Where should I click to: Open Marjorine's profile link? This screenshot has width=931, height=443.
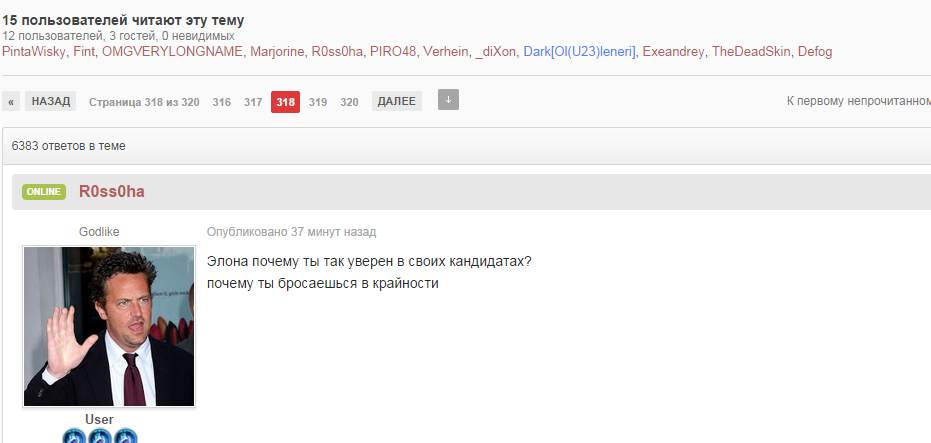click(277, 52)
